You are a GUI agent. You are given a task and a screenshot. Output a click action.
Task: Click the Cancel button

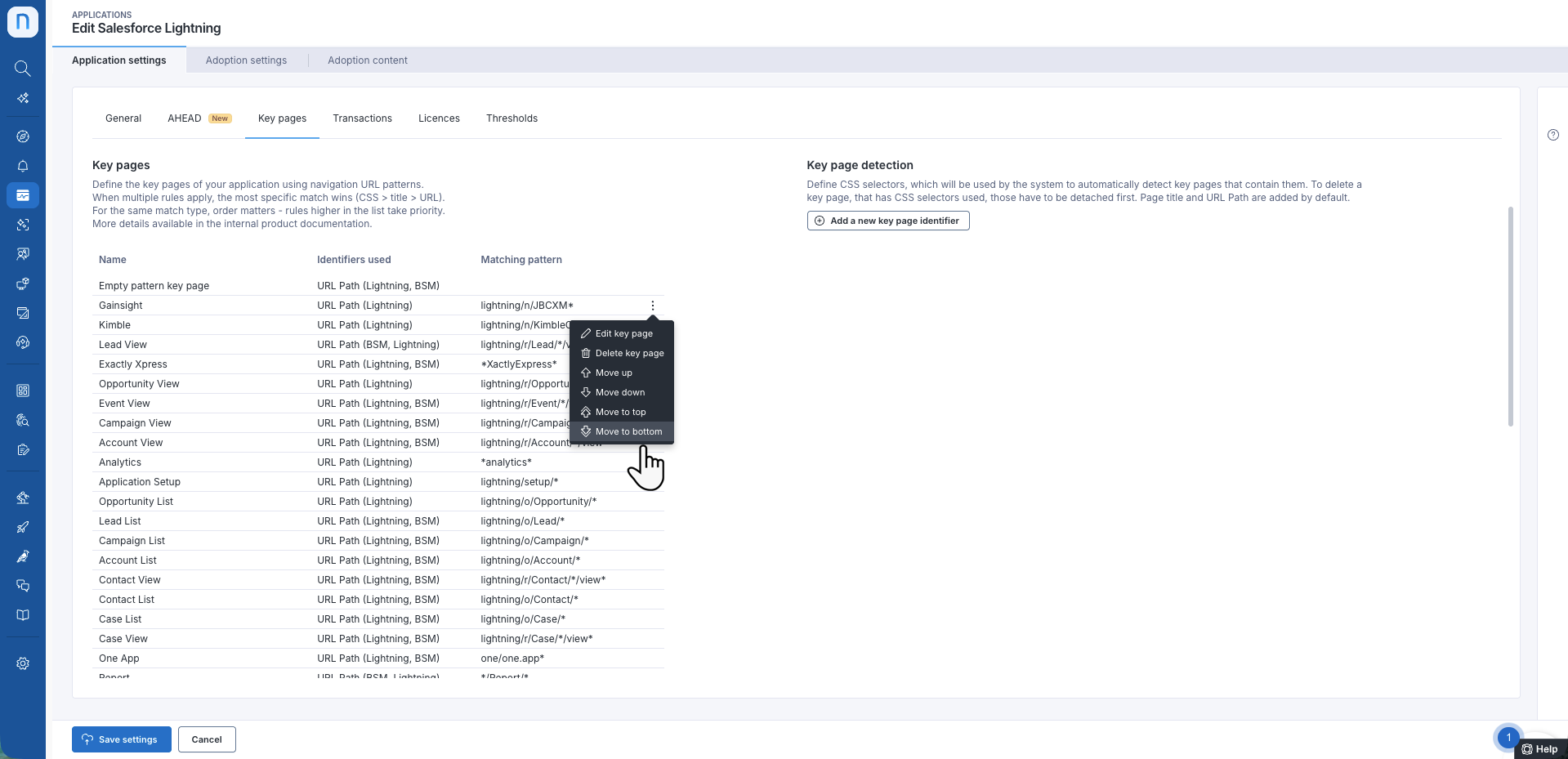[207, 739]
